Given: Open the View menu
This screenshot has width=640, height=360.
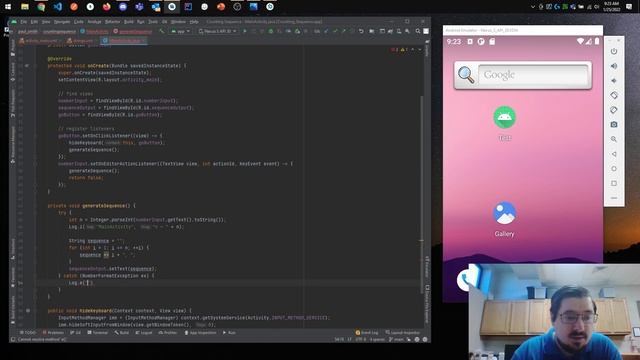Looking at the screenshot, I should (46, 22).
